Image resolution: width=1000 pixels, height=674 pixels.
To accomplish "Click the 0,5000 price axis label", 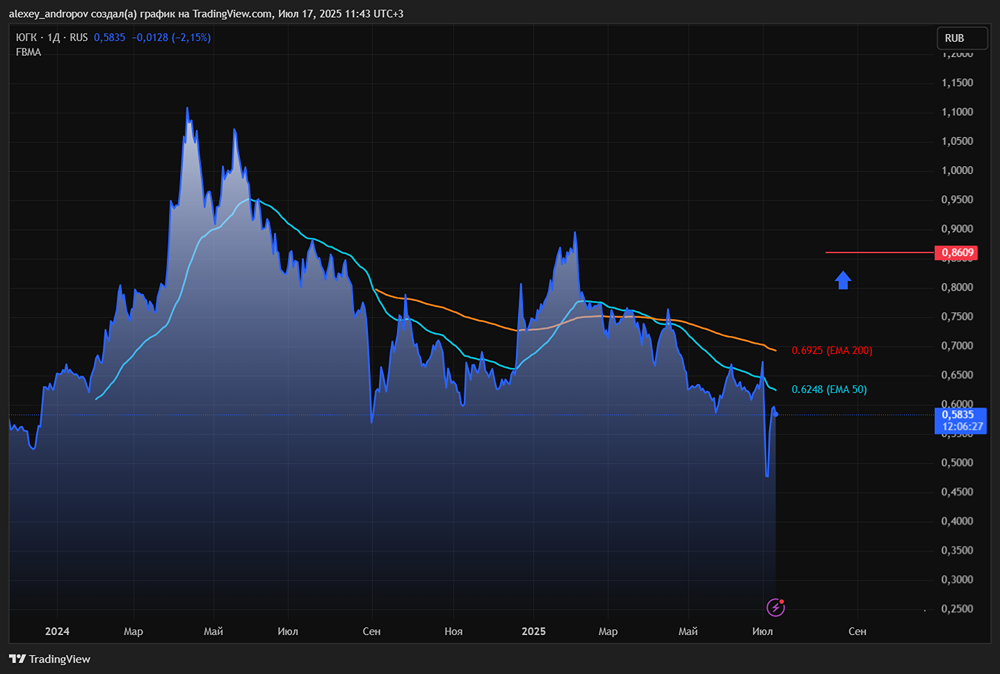I will 957,462.
